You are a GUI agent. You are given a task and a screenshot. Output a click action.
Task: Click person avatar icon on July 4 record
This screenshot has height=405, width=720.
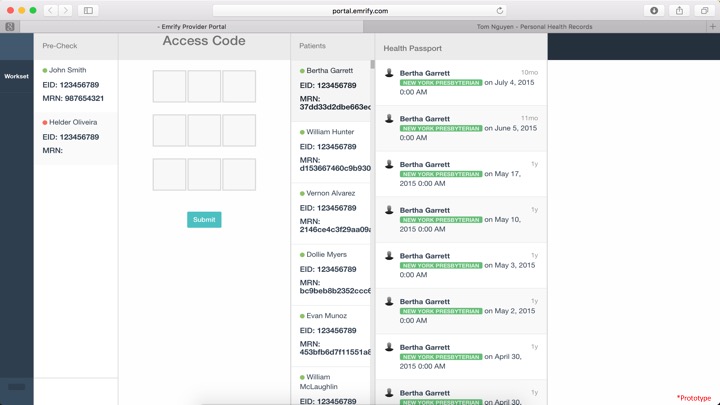[389, 73]
